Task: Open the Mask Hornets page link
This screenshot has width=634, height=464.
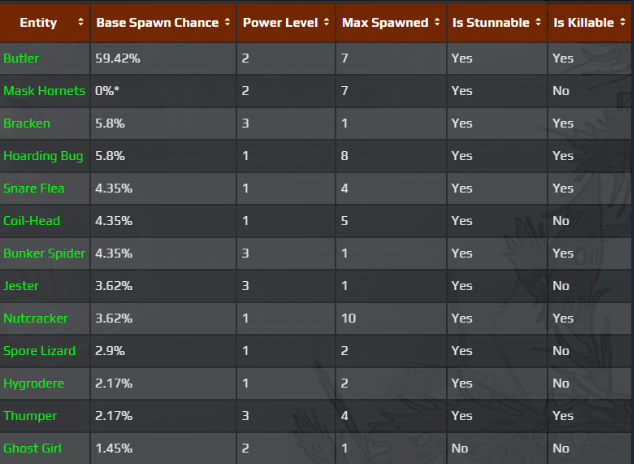Action: [42, 91]
